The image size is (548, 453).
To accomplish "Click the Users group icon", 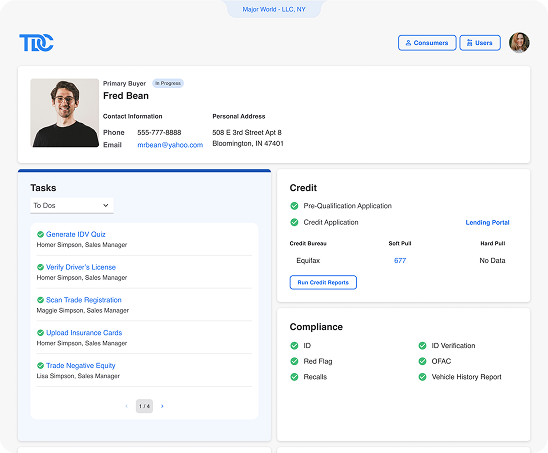I will [470, 43].
